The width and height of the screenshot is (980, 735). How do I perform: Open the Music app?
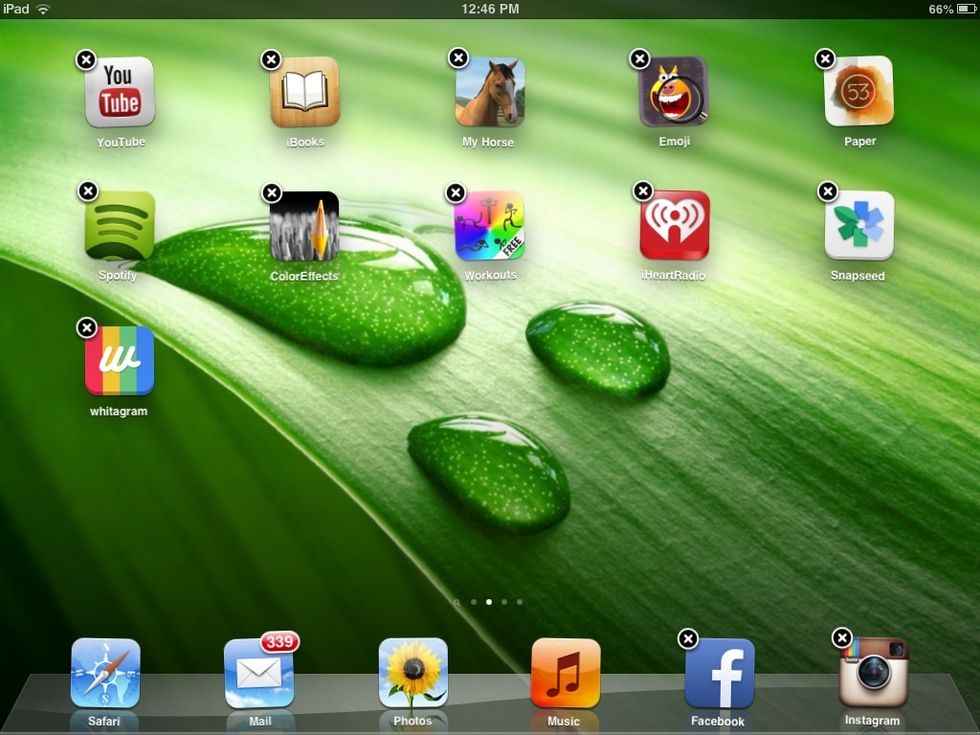tap(565, 674)
